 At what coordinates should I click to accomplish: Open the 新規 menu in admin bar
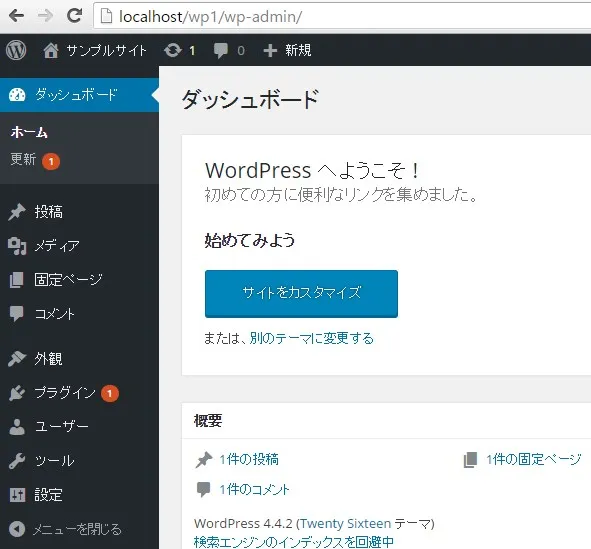[298, 50]
